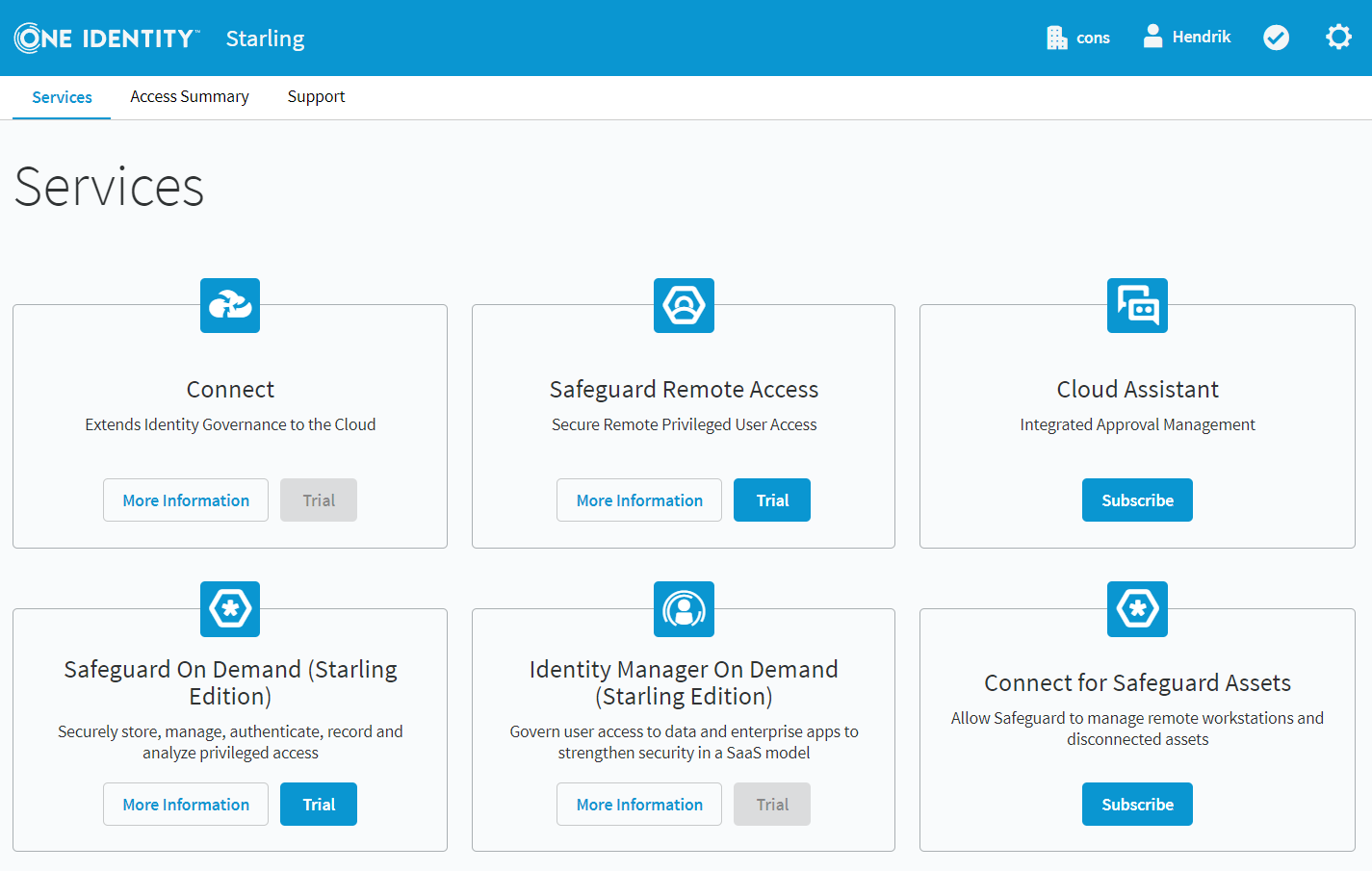Start Trial of Safeguard Remote Access

pos(772,500)
